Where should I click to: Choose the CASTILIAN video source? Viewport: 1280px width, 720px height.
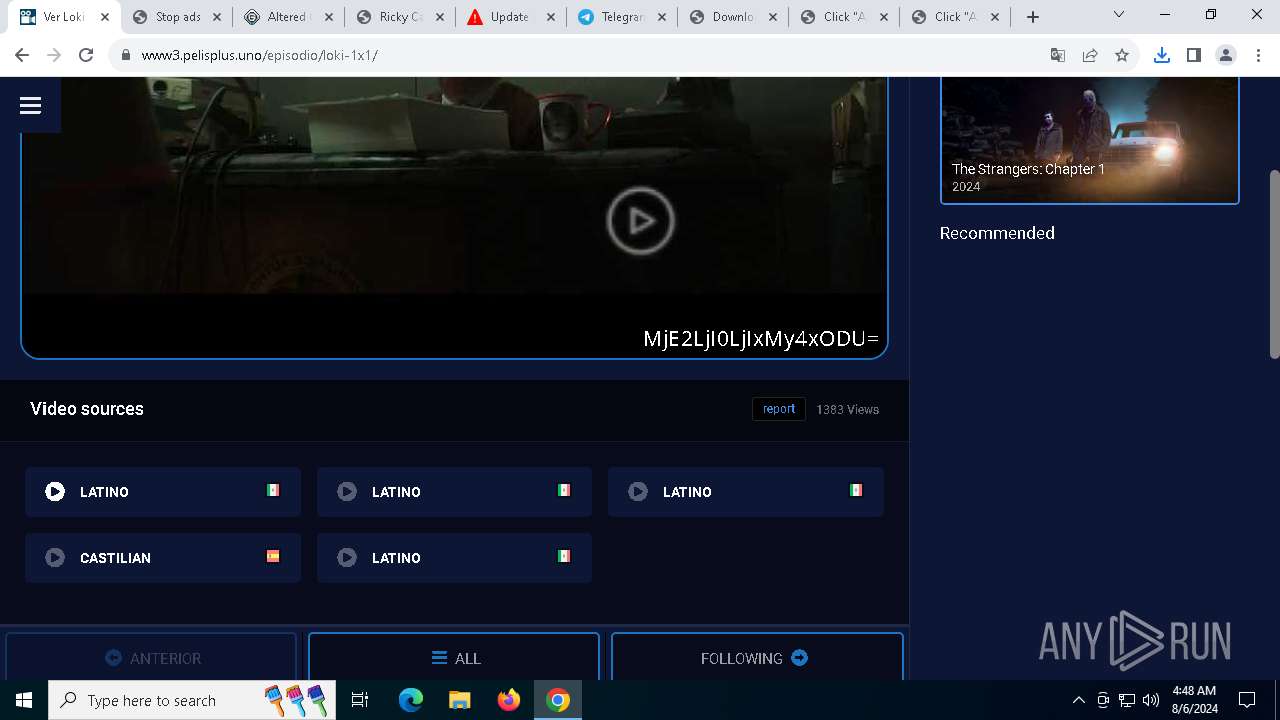[x=163, y=558]
